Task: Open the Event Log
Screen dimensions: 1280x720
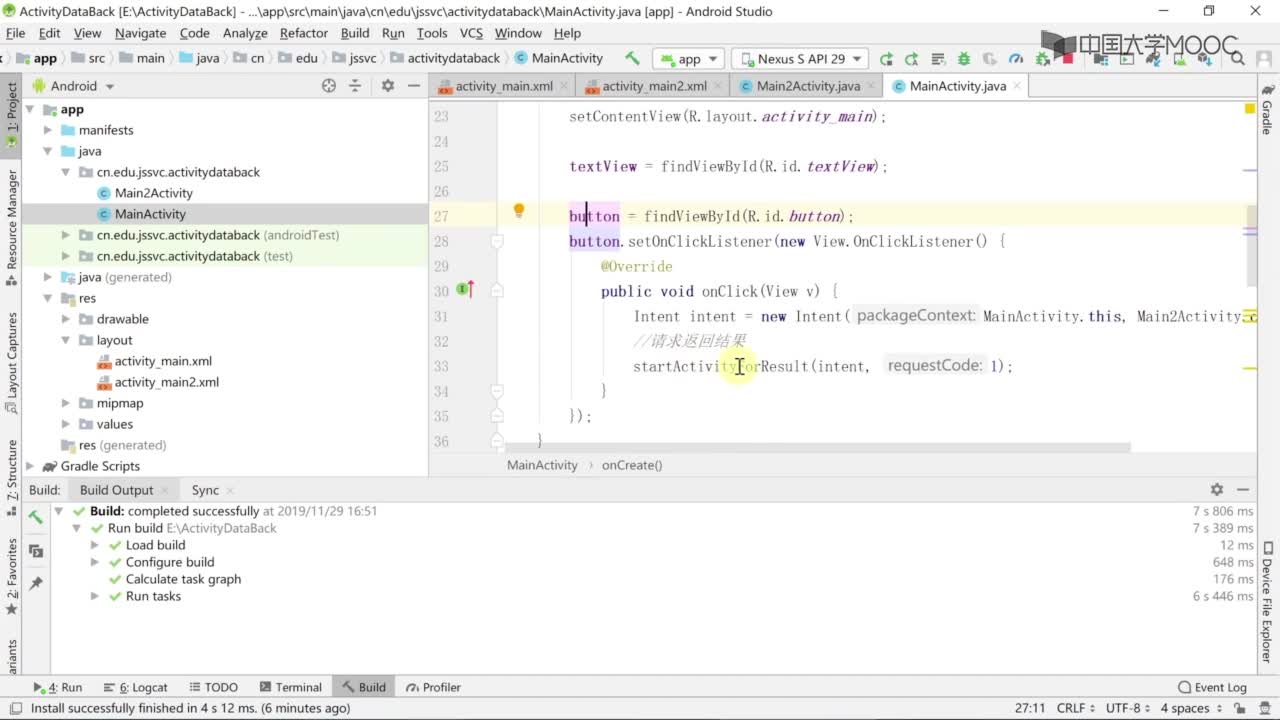Action: pyautogui.click(x=1212, y=687)
